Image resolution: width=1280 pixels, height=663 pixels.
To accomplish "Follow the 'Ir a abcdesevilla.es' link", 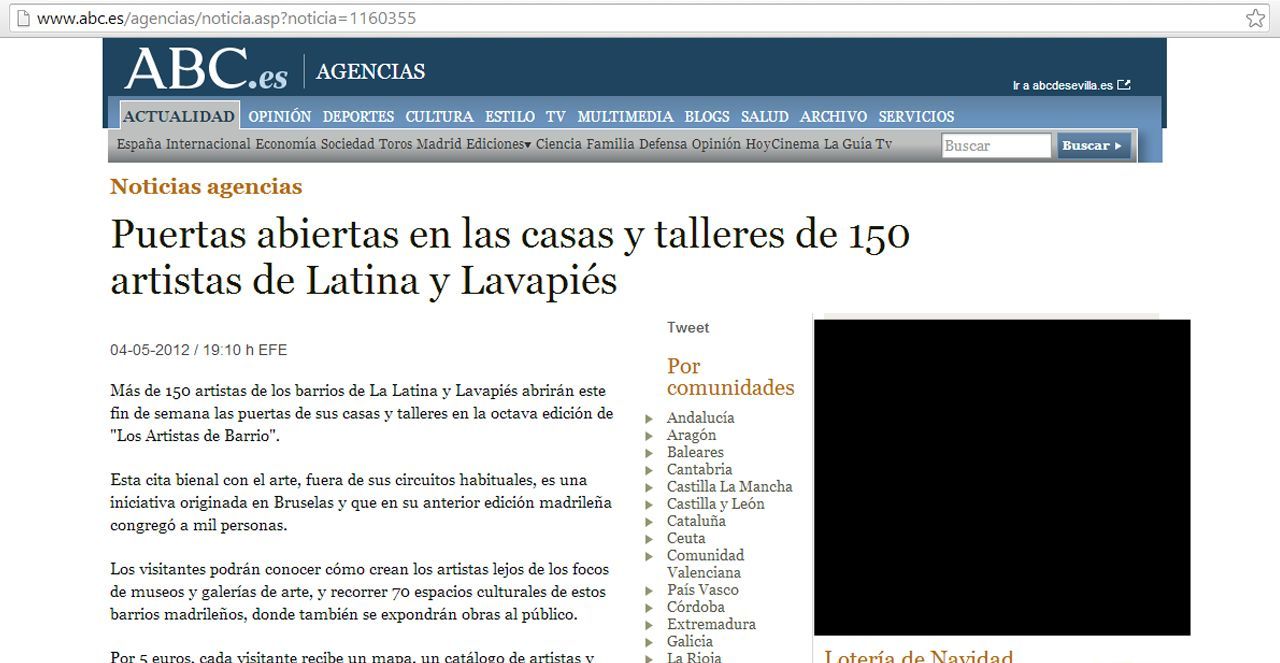I will tap(1062, 86).
